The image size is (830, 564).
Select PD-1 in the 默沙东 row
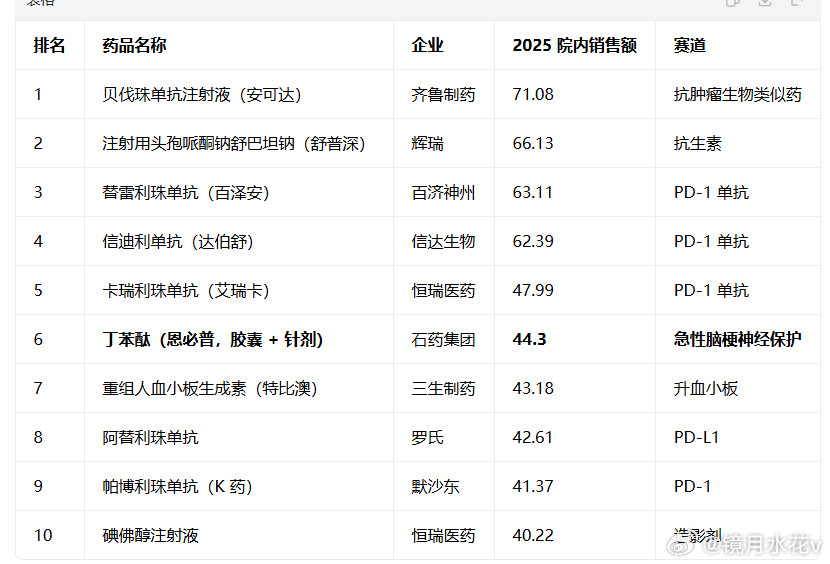click(692, 487)
